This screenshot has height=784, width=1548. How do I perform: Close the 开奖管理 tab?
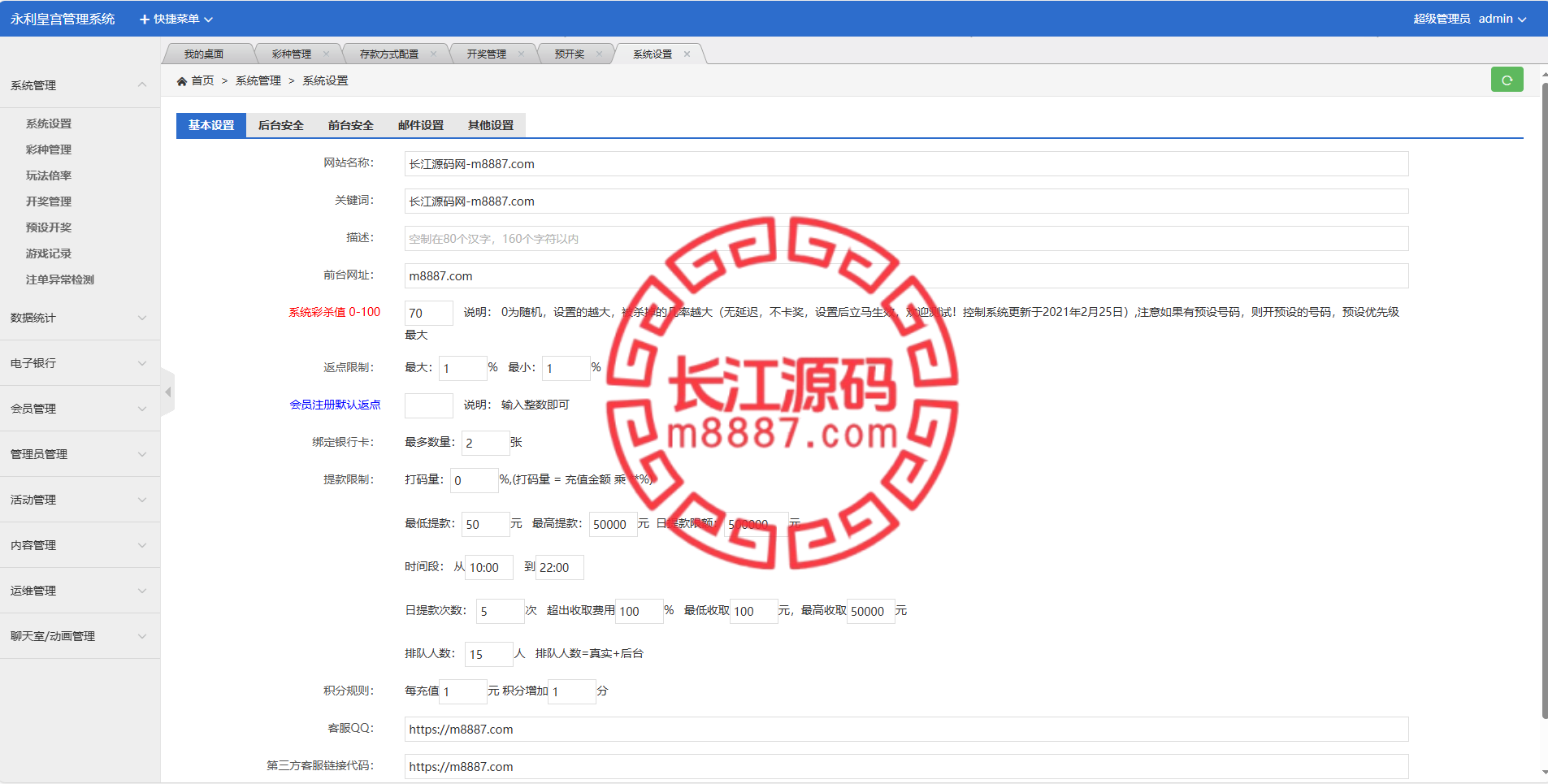coord(522,54)
